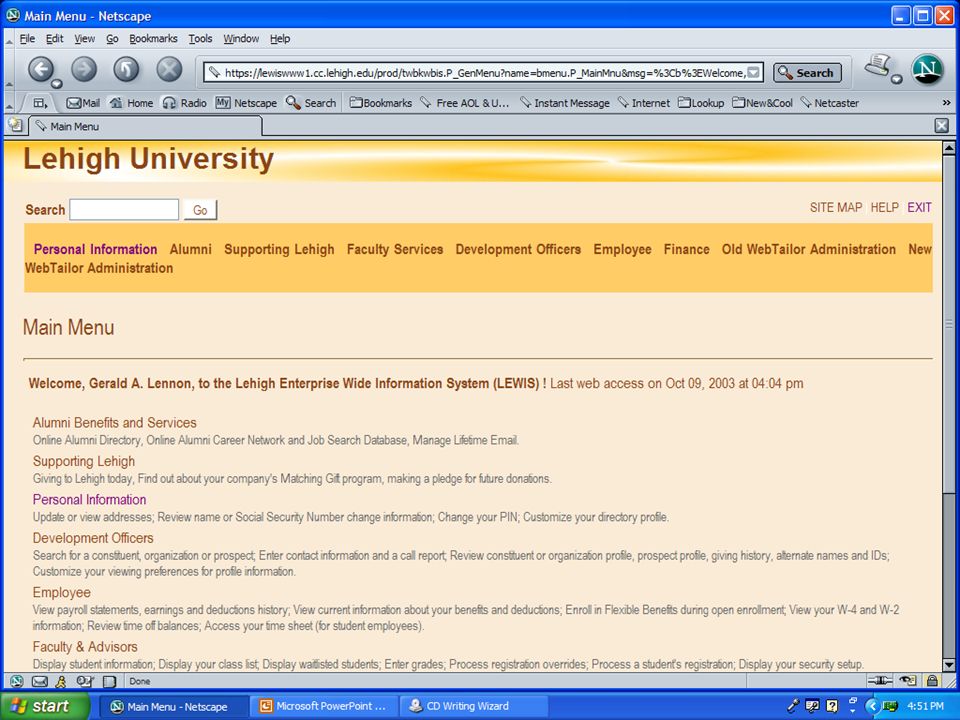Open the Internet bookmark
Screen dimensions: 960x720
pos(643,103)
